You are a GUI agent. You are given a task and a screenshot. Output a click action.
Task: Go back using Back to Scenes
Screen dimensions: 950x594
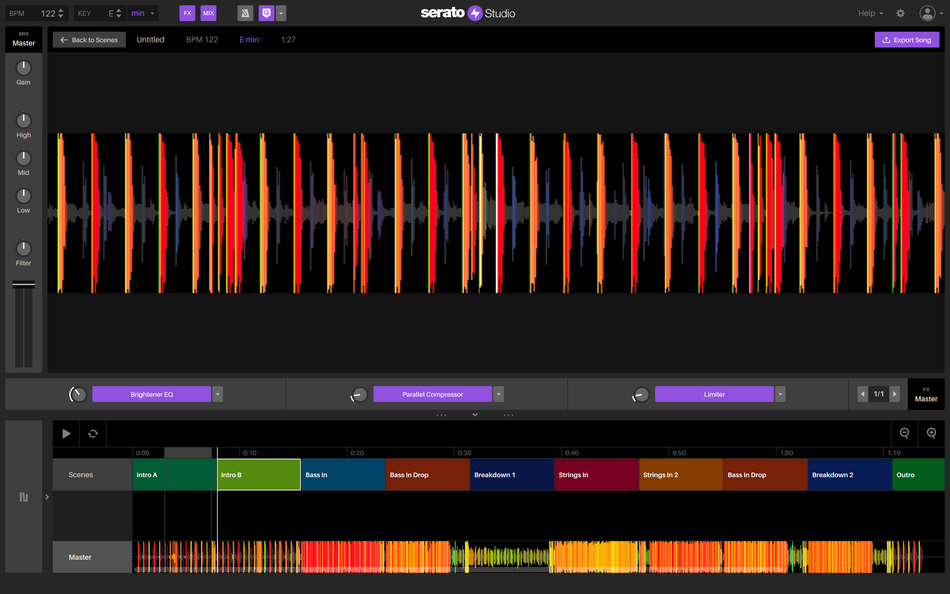tap(89, 40)
